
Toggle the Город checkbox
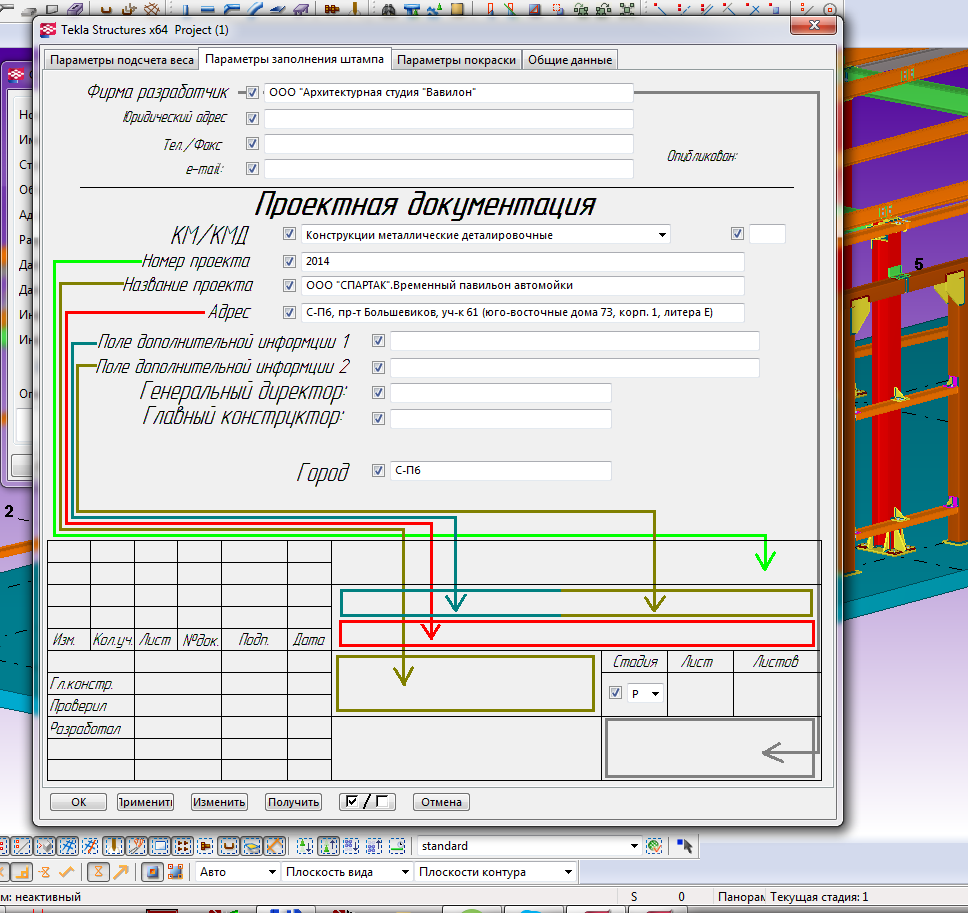[378, 471]
